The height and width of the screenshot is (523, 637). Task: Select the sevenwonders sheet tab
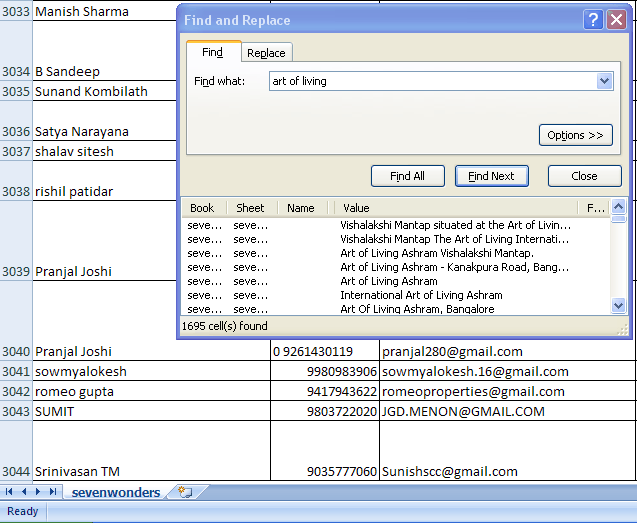[115, 492]
